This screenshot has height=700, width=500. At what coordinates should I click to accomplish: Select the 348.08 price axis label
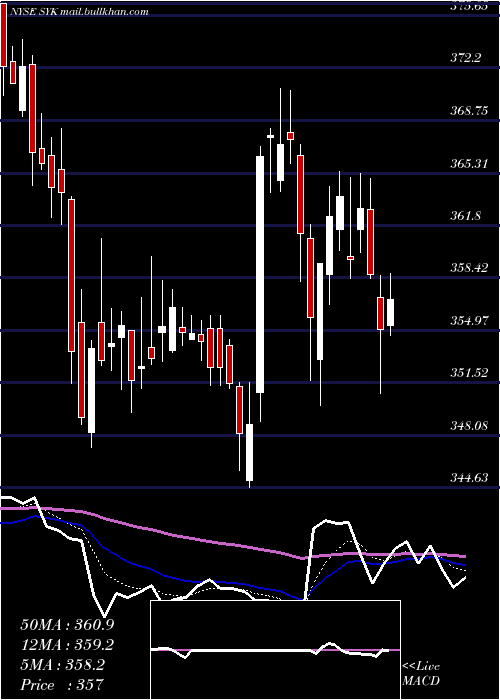pos(469,425)
